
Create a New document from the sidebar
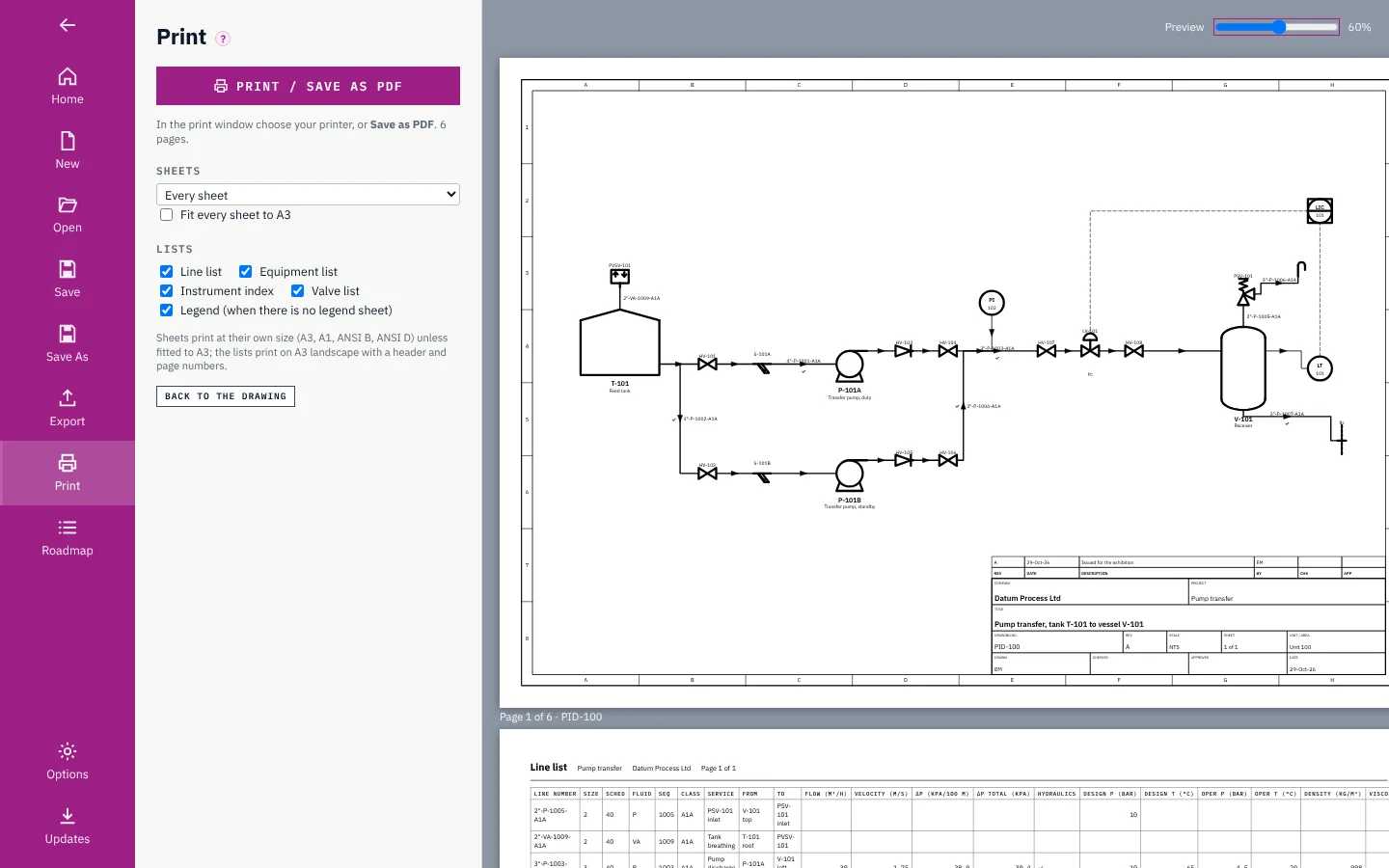(68, 151)
